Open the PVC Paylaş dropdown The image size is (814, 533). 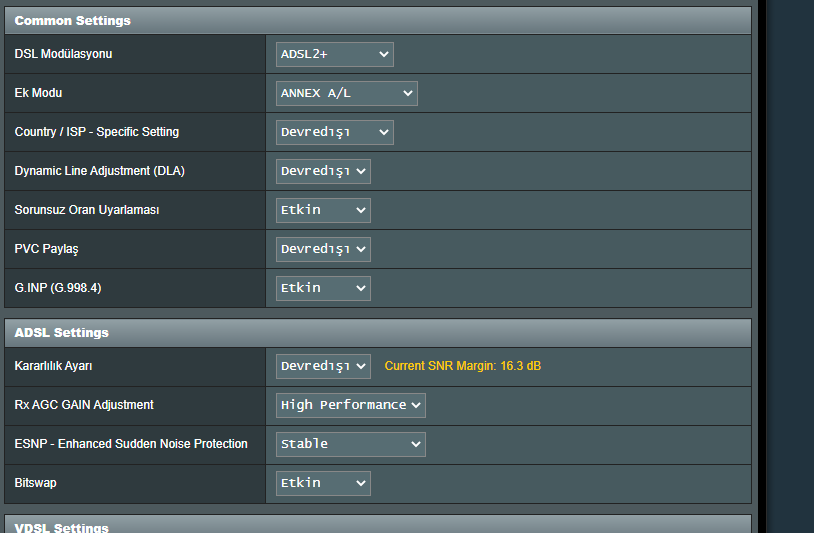[323, 249]
